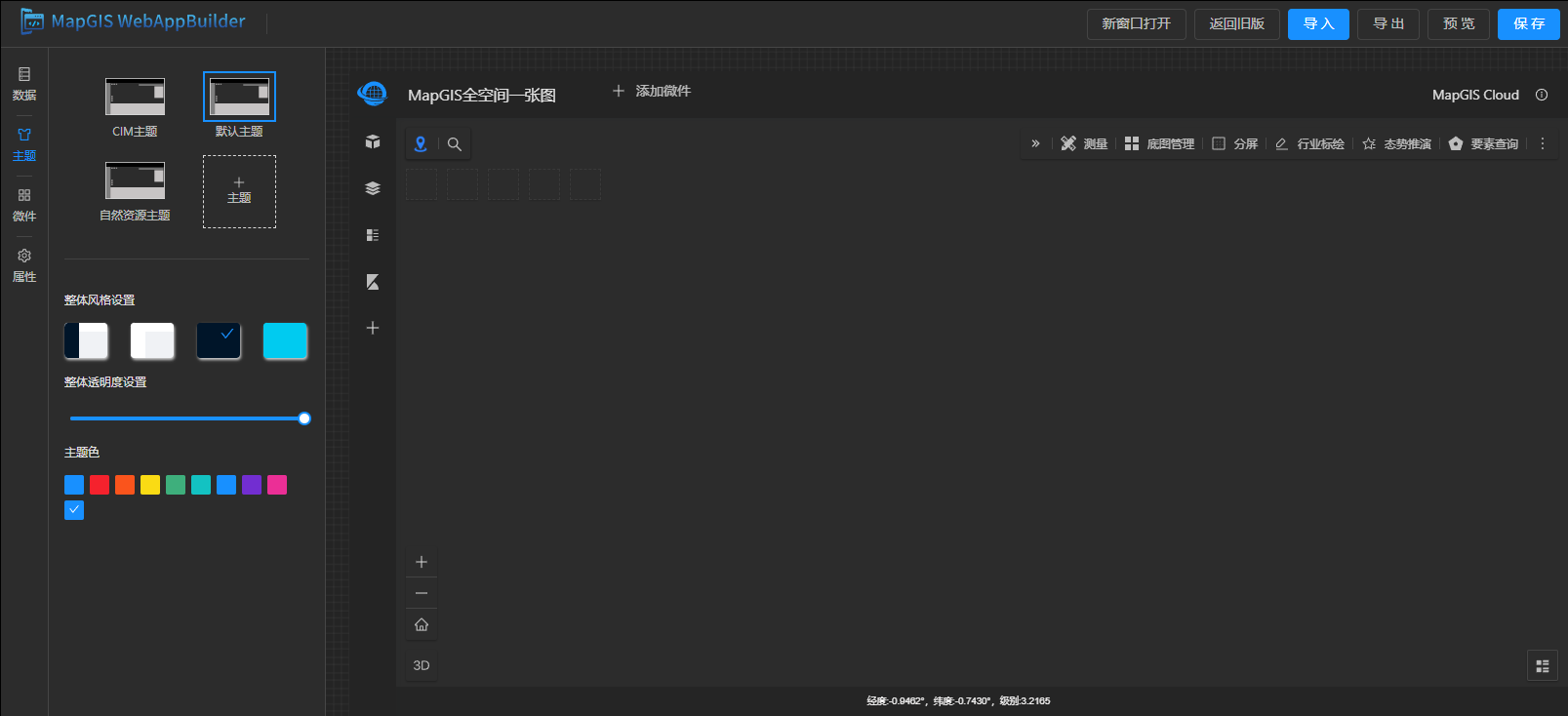Switch to the 主题 theme tab

24,144
